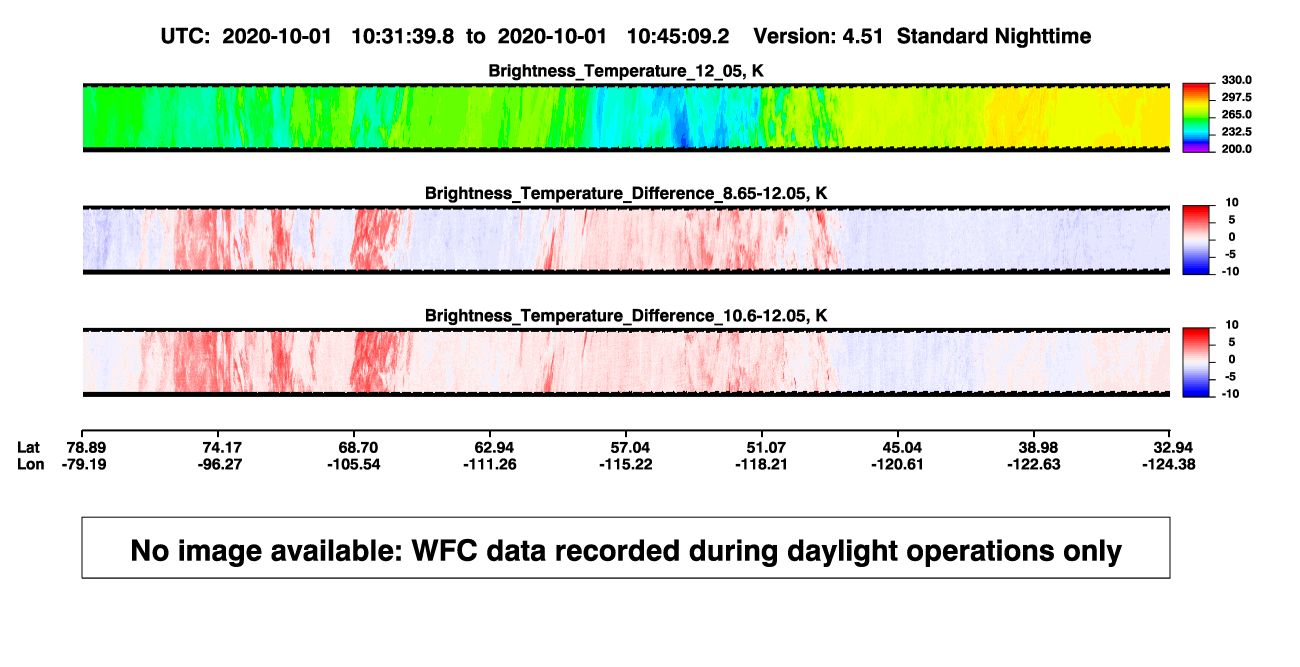Click the 8.65-12.05 difference image strip
Screen dimensions: 1300x667
tap(626, 240)
